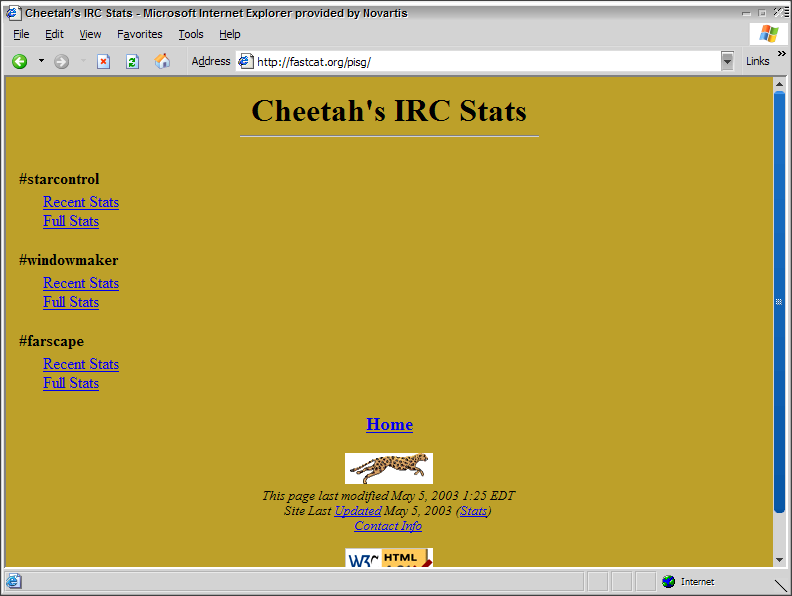
Task: Click the Stop loading icon
Action: point(104,62)
